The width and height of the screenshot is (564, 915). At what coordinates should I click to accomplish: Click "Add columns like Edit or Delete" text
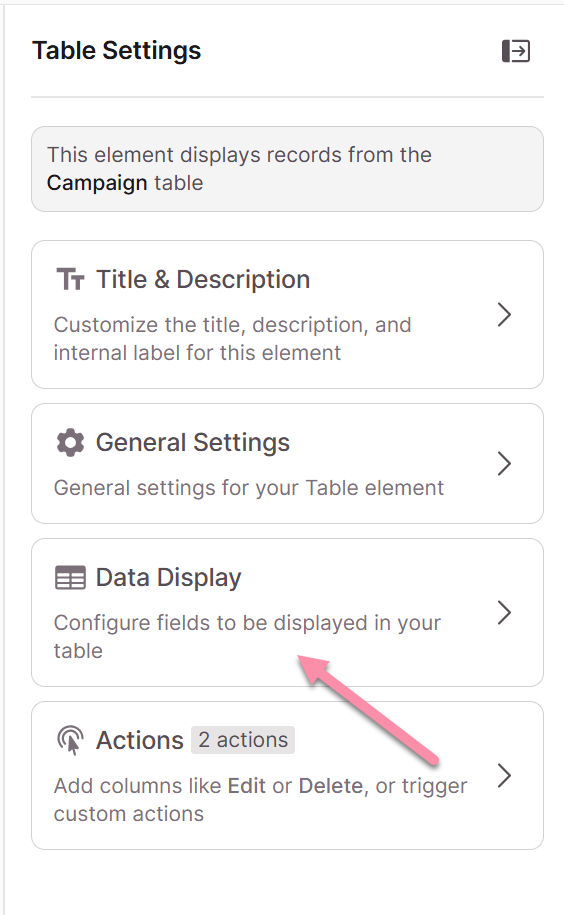(261, 799)
